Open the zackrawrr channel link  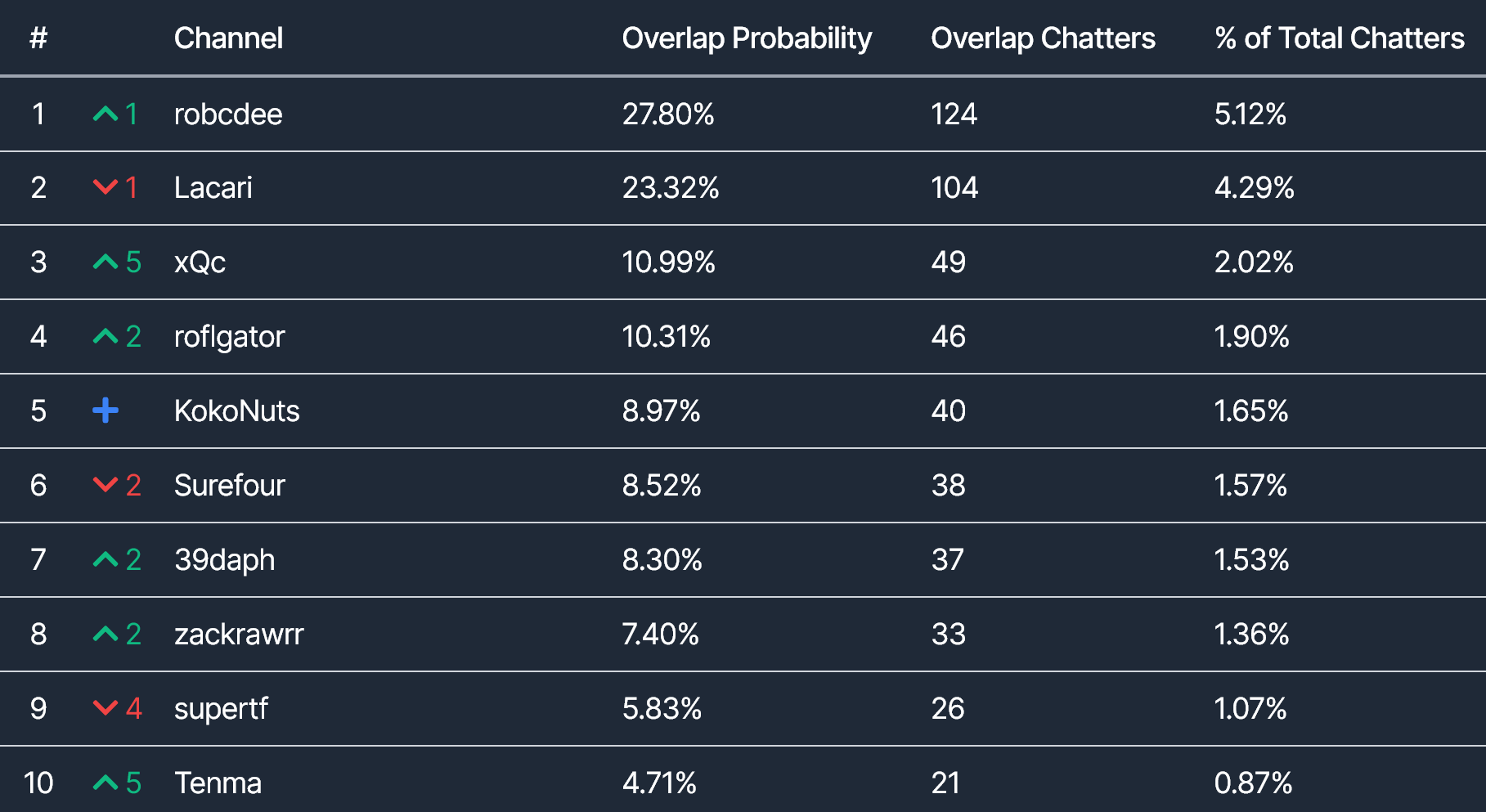click(239, 635)
